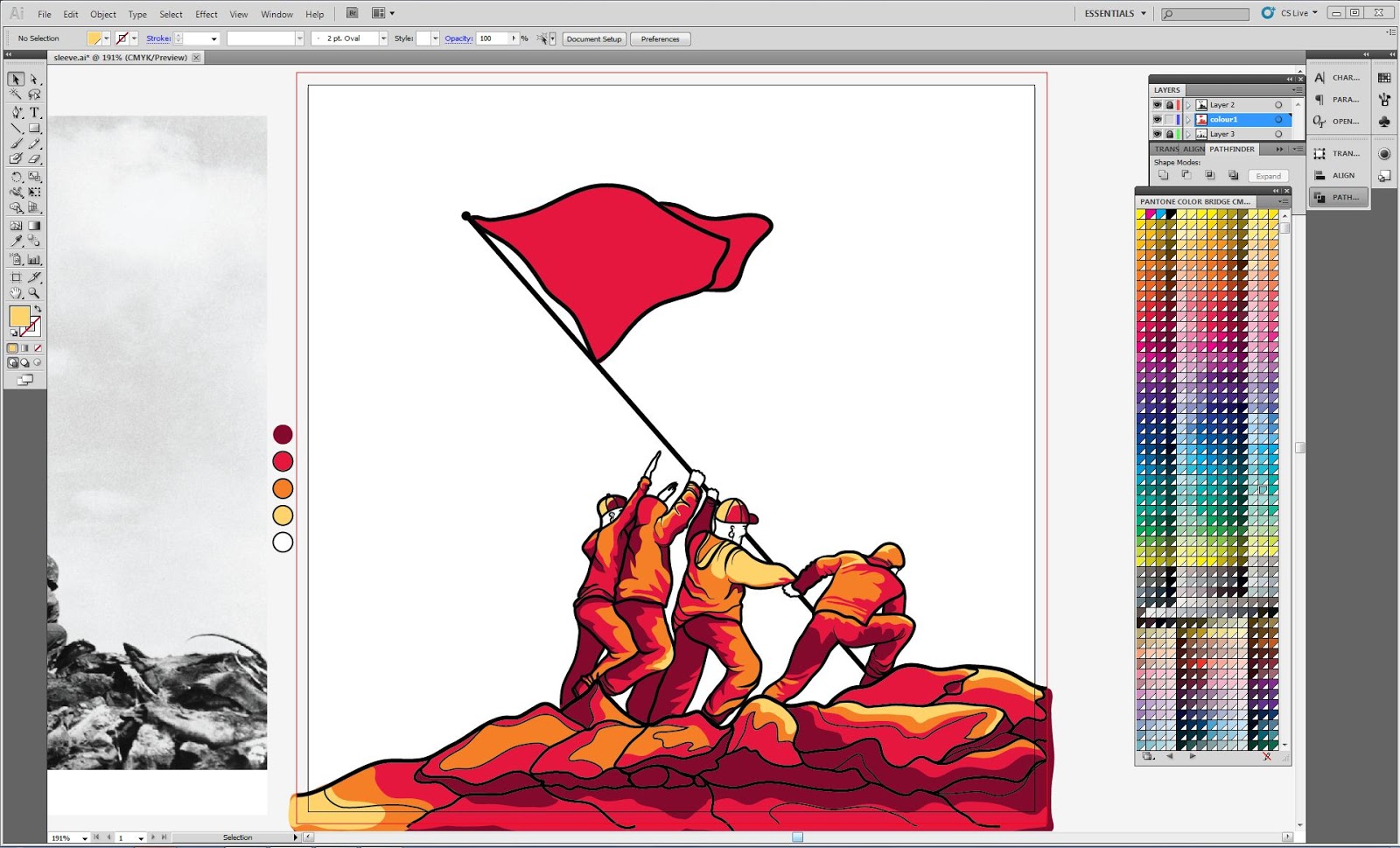Activate the Zoom tool

pos(34,293)
